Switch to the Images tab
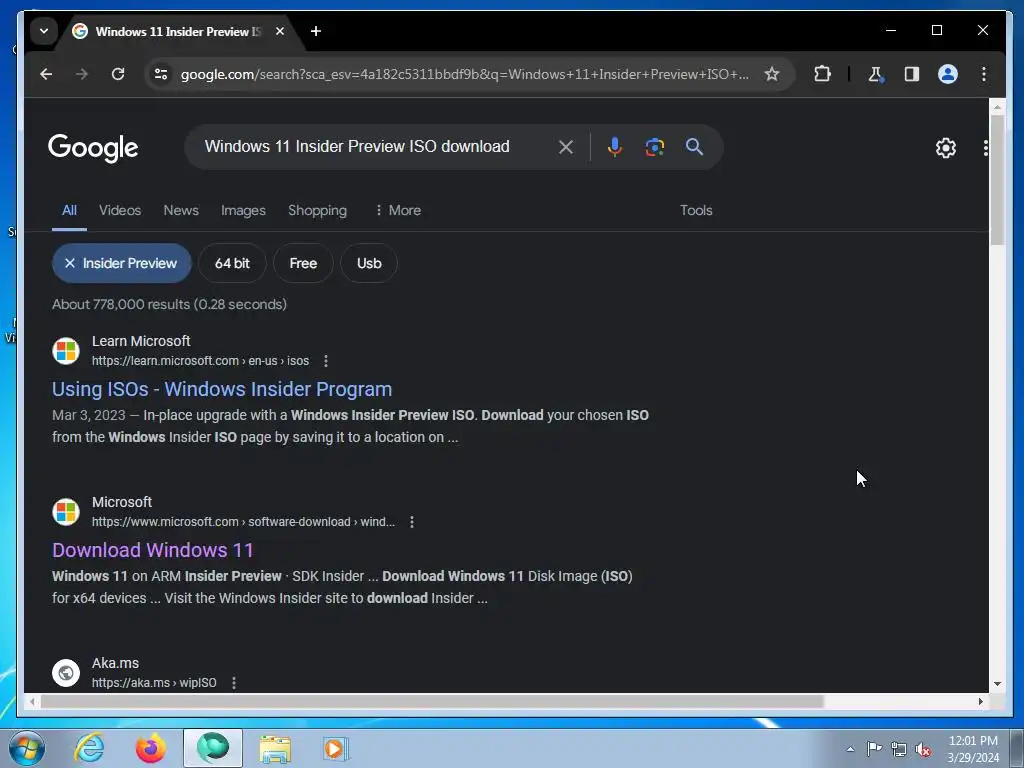This screenshot has height=768, width=1024. tap(243, 210)
